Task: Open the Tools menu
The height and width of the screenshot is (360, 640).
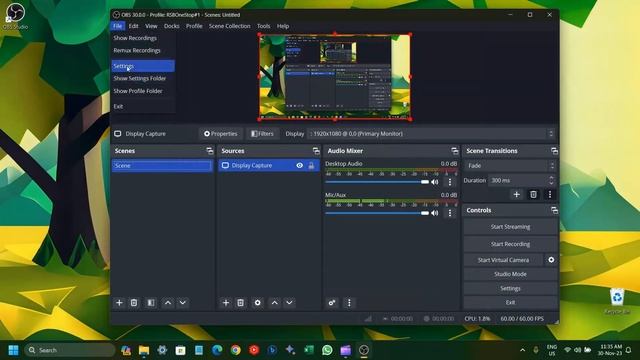Action: pos(263,26)
